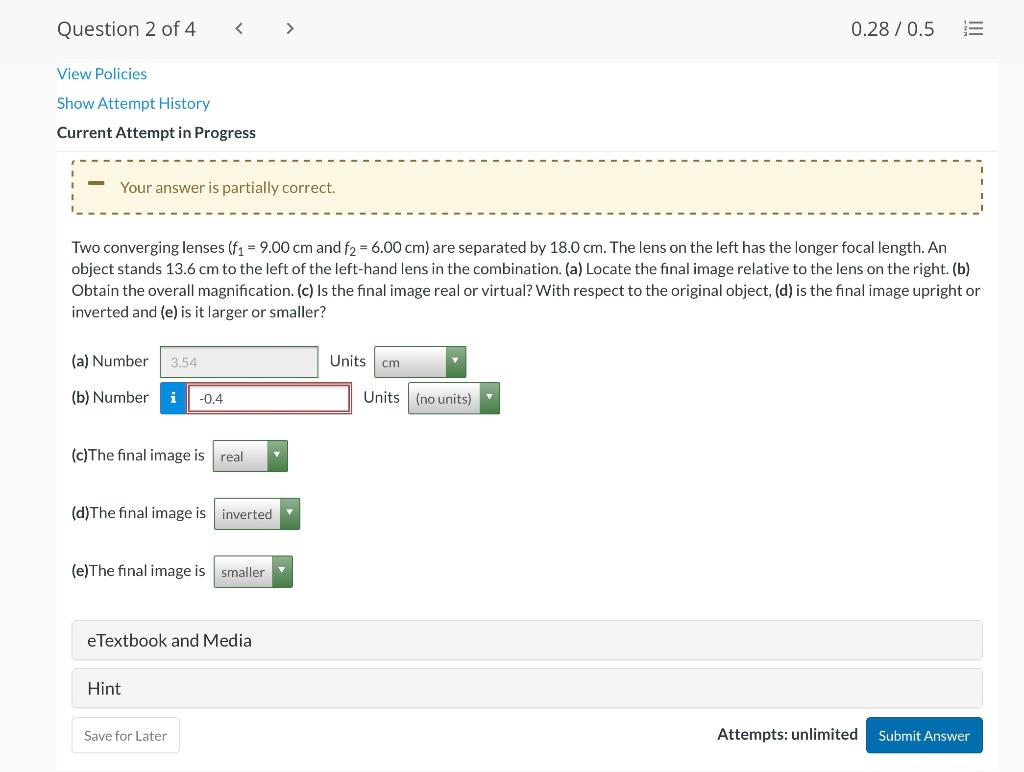Click the score text 0.28 / 0.5
The height and width of the screenshot is (772, 1024).
tap(892, 29)
